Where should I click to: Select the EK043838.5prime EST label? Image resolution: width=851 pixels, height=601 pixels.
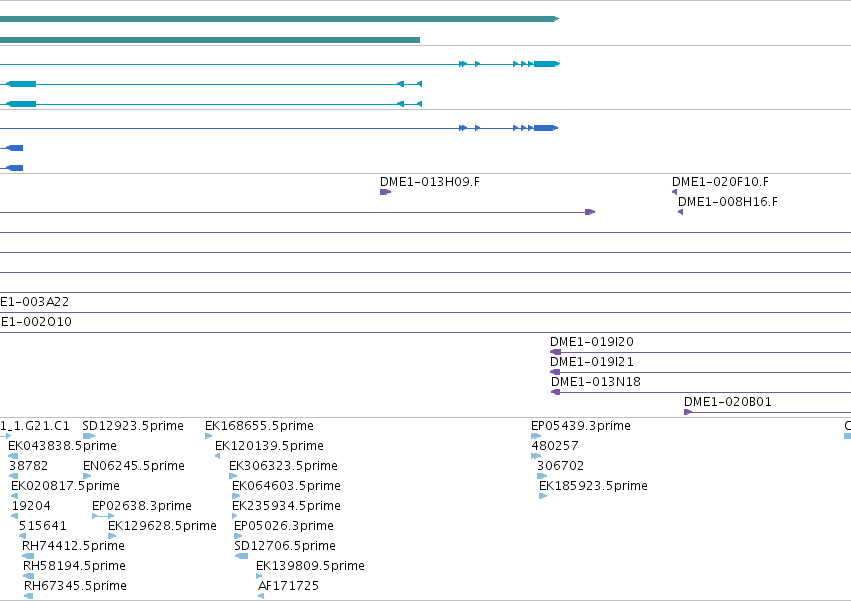click(62, 446)
